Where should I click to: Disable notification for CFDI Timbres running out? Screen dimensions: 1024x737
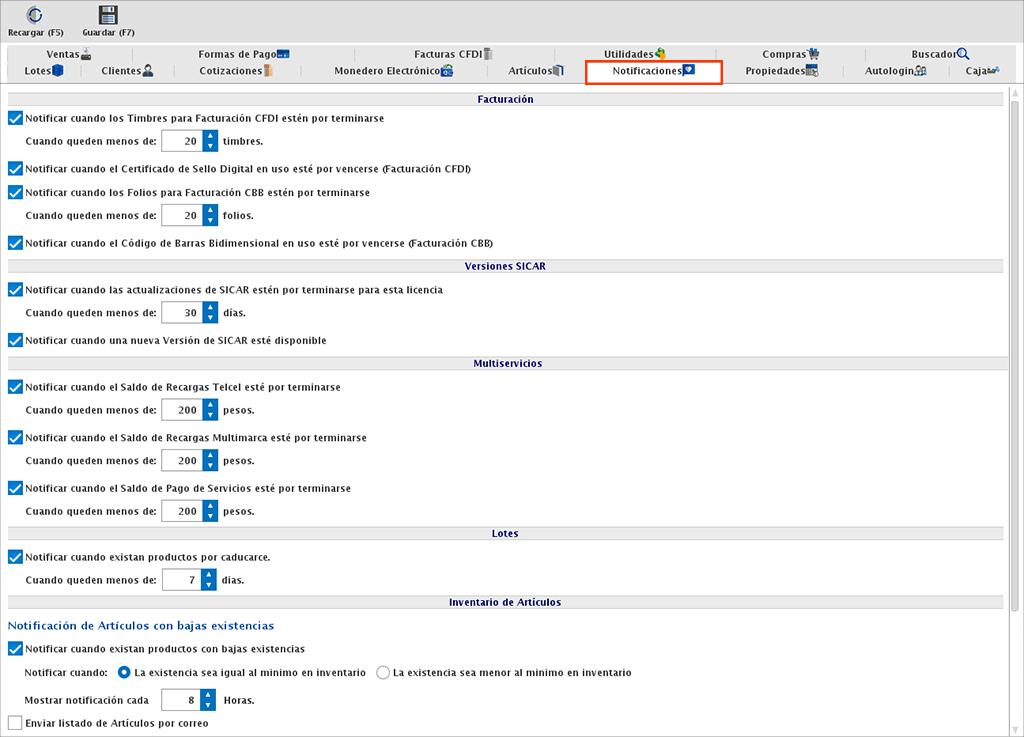[15, 118]
